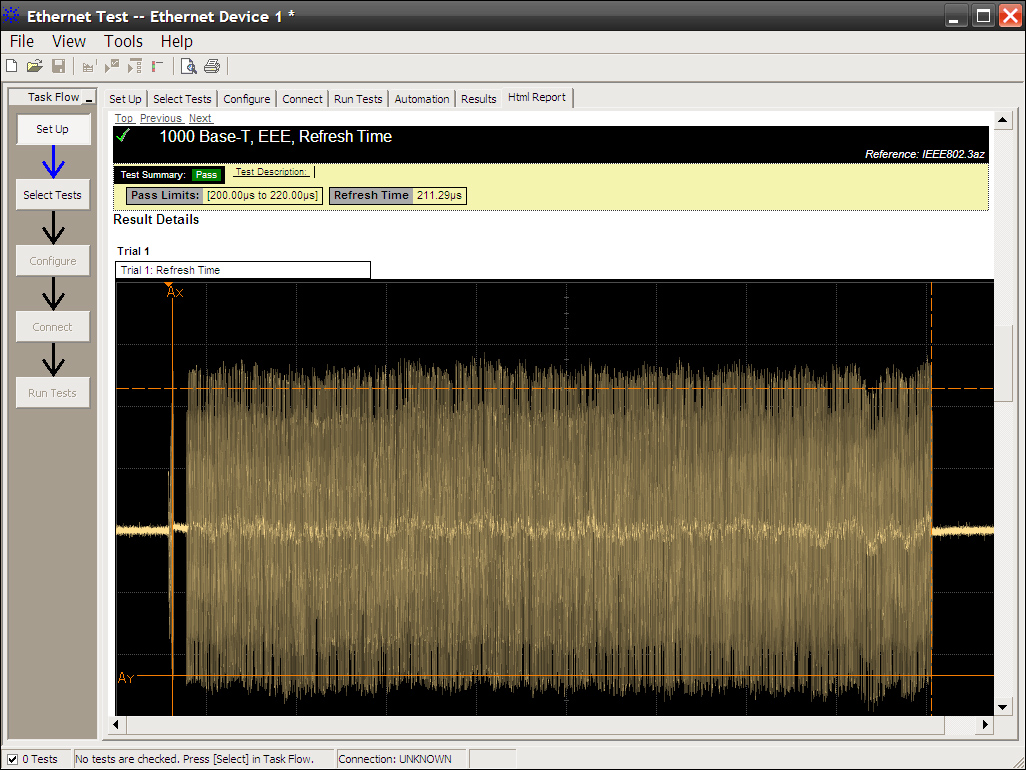Click the vertical scrollbar thumb in report
The width and height of the screenshot is (1026, 770).
click(x=1004, y=362)
